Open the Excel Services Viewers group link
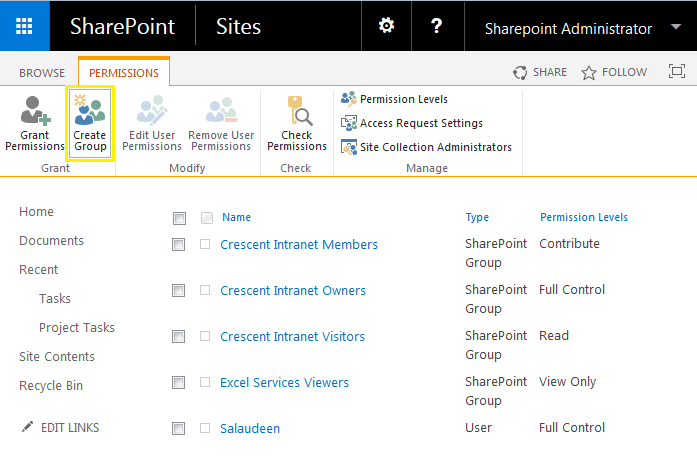Viewport: 697px width, 456px height. tap(284, 382)
